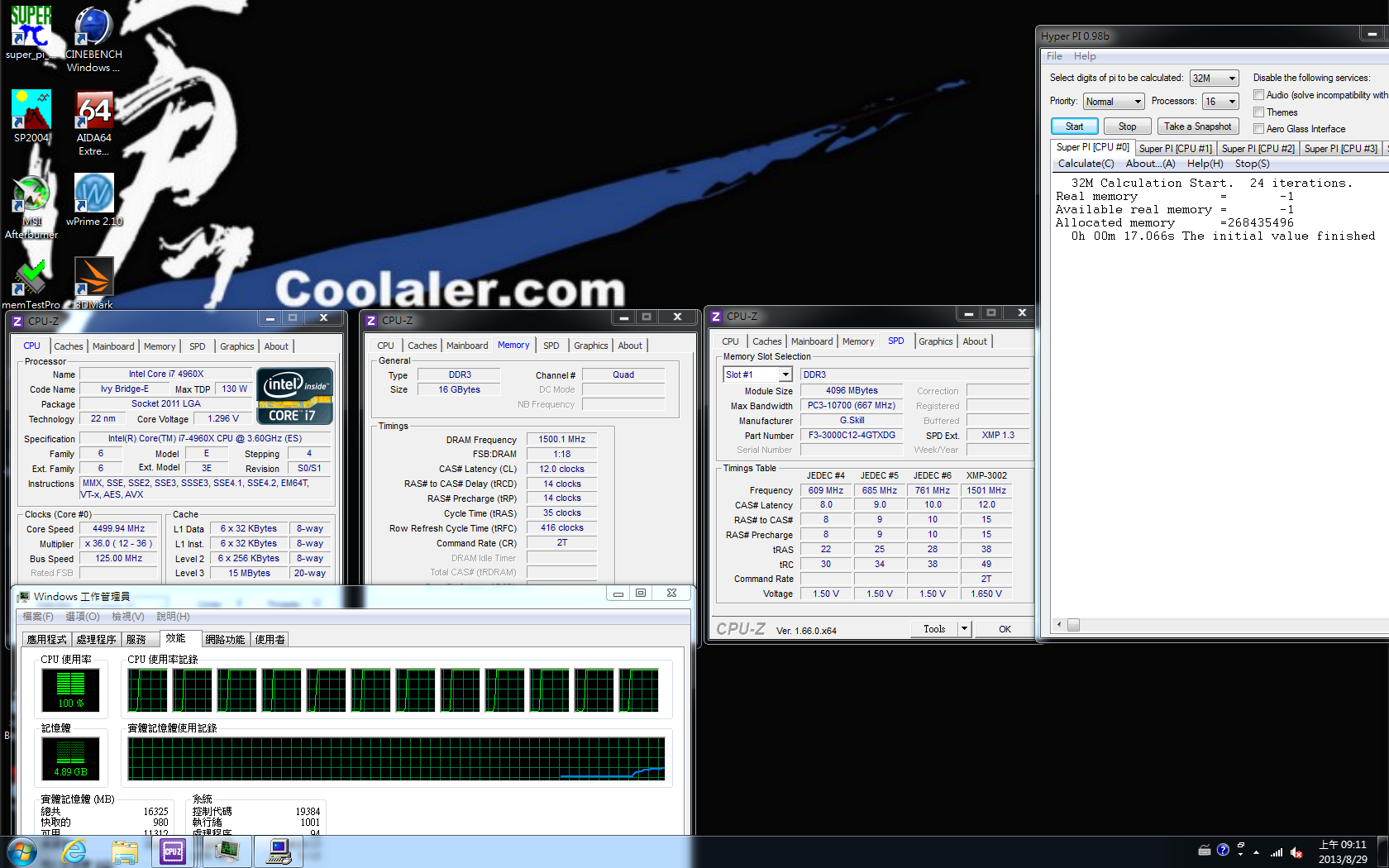
Task: Toggle Audio service disable checkbox
Action: click(1258, 95)
